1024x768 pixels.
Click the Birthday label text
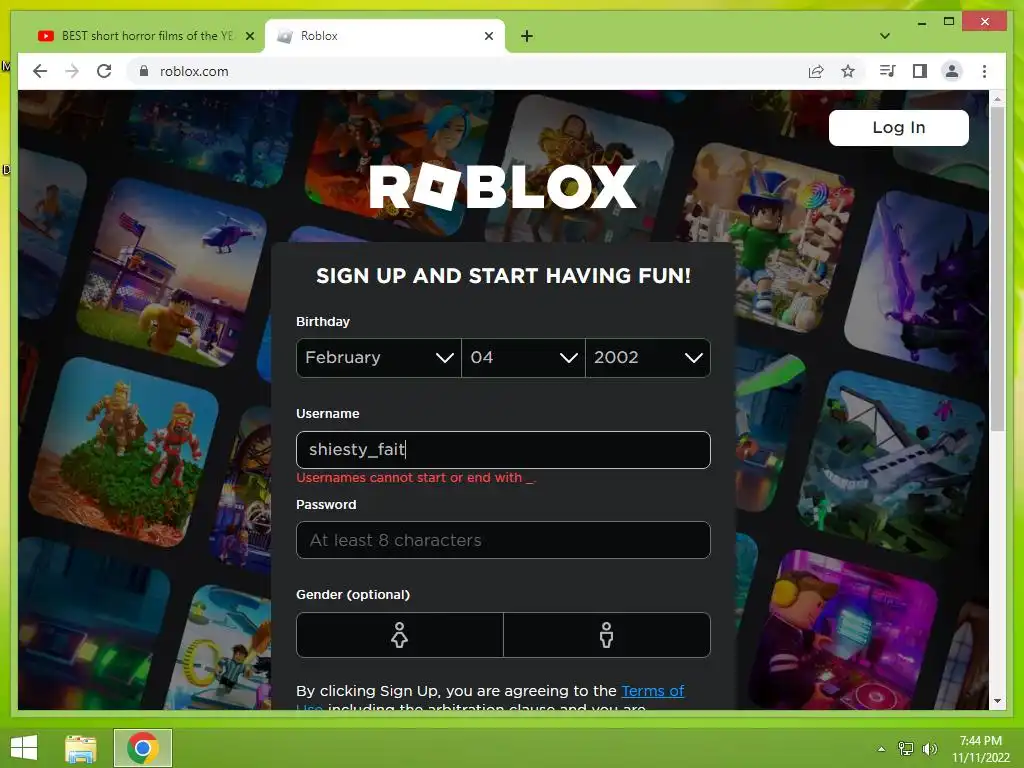[323, 321]
